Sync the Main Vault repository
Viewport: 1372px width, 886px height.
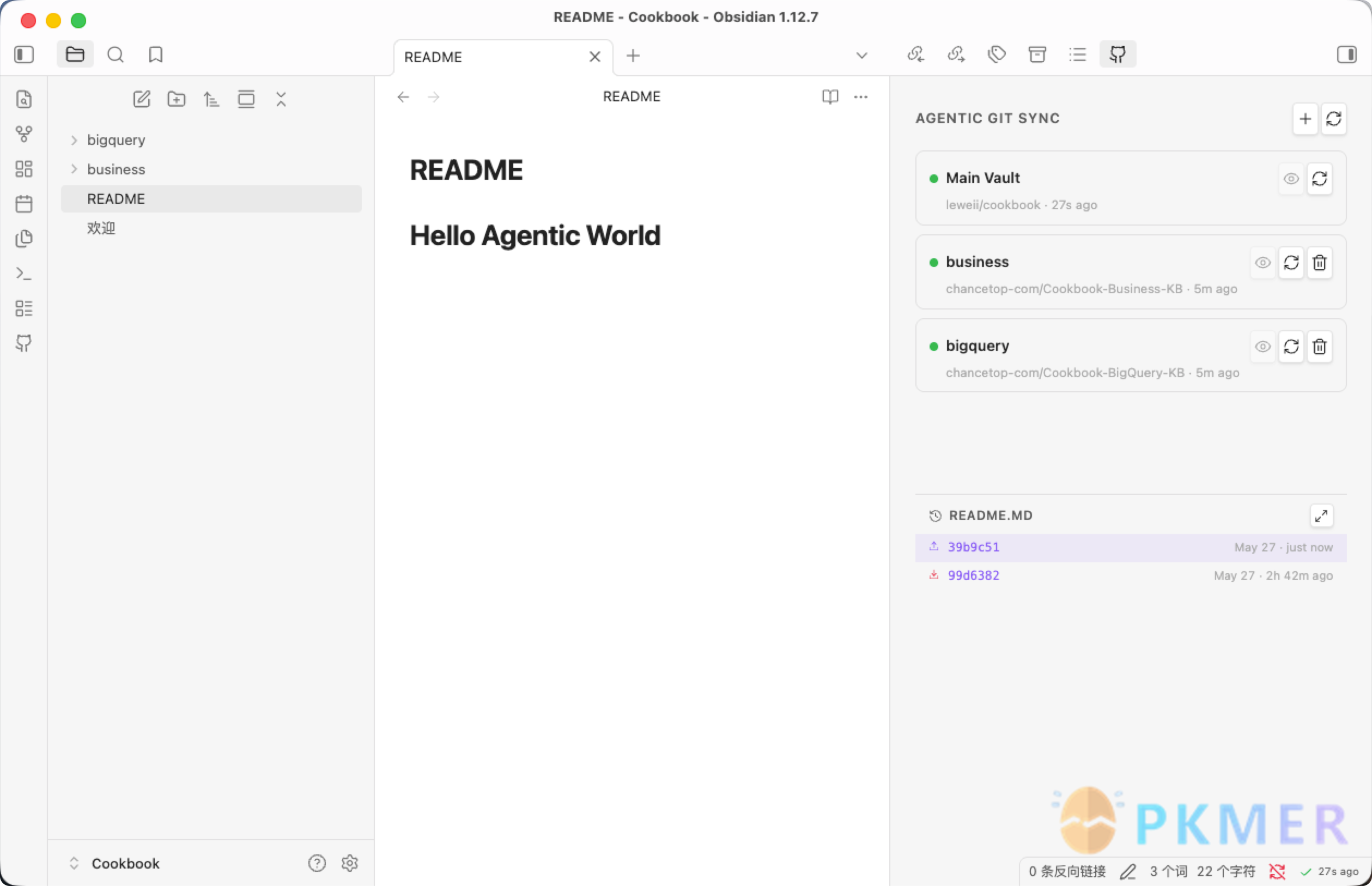1319,179
